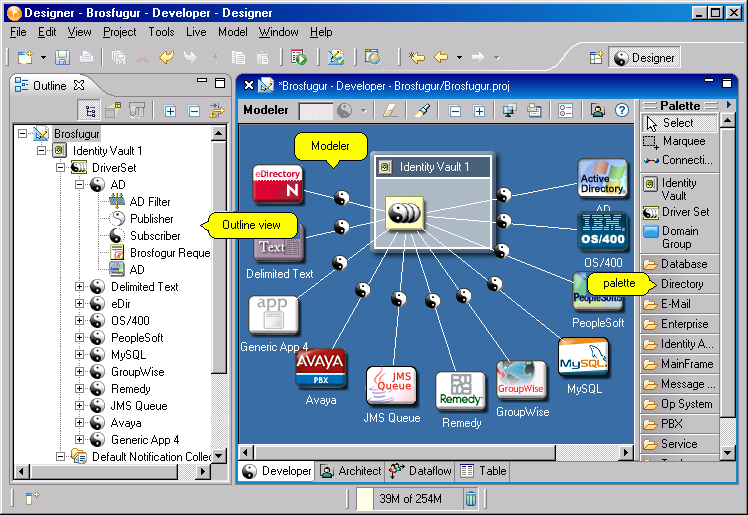748x515 pixels.
Task: Switch to the Architect tab
Action: click(x=351, y=471)
